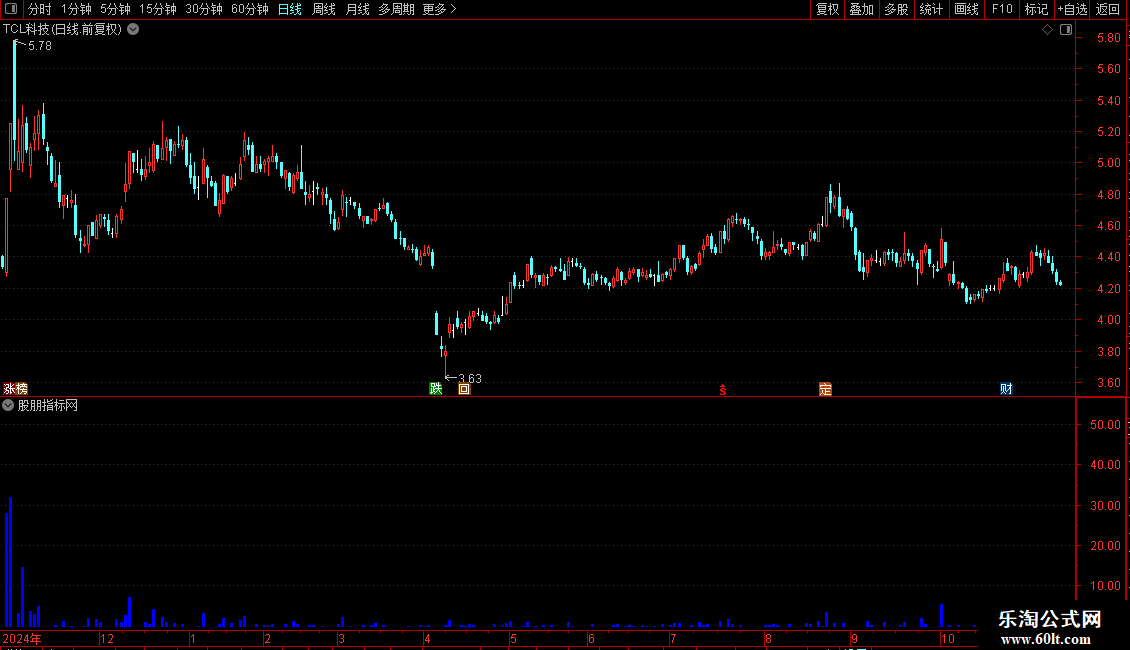
Task: Click the 5.78 high price label
Action: [x=40, y=45]
